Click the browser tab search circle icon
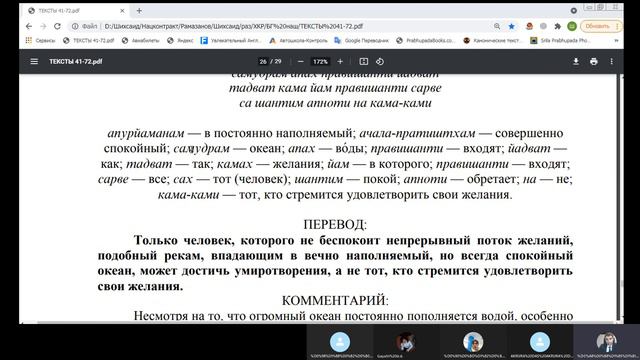Screen dimensions: 640x360 tap(573, 11)
